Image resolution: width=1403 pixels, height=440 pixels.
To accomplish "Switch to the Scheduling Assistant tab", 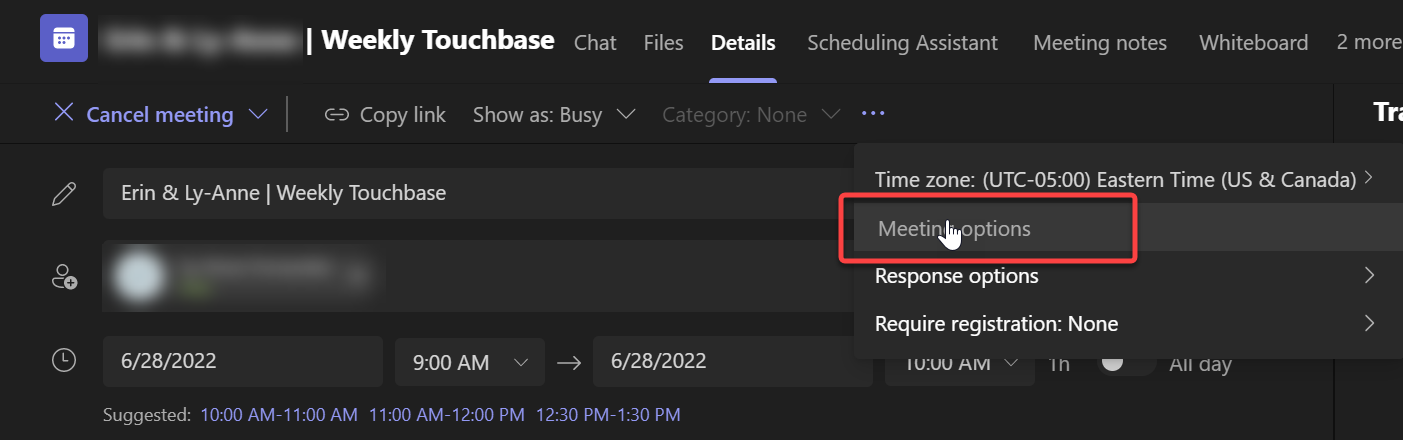I will (902, 43).
